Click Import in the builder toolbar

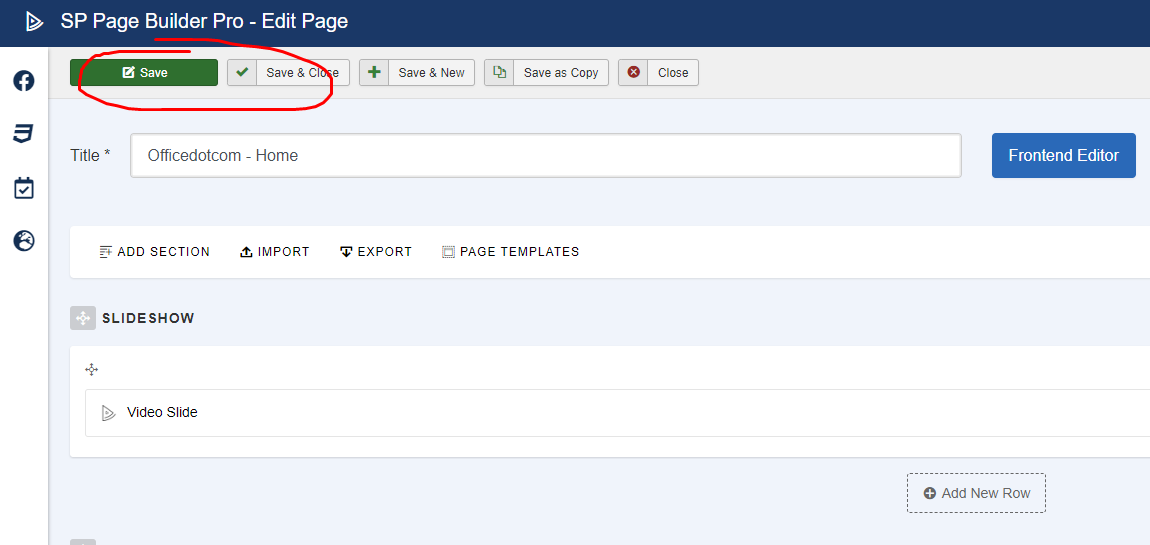(275, 252)
